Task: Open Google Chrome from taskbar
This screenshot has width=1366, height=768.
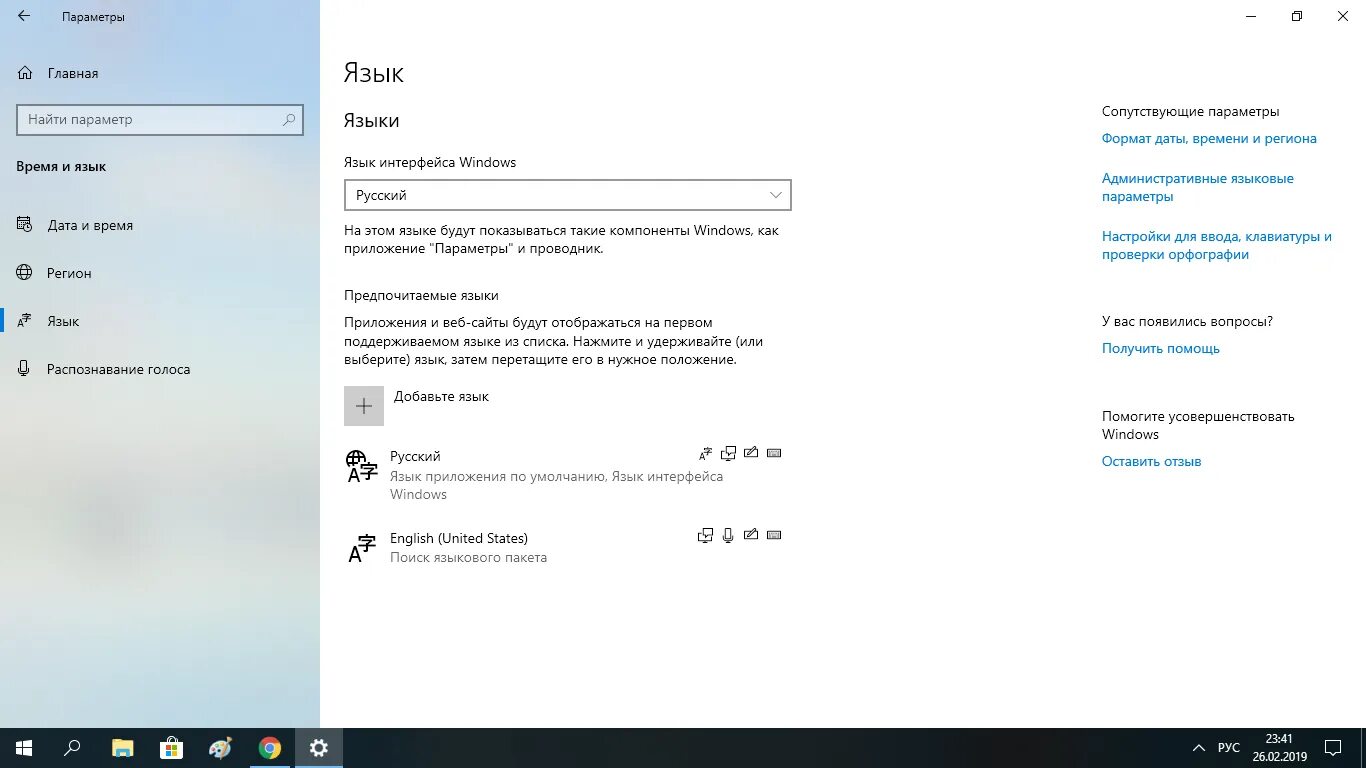Action: point(269,748)
